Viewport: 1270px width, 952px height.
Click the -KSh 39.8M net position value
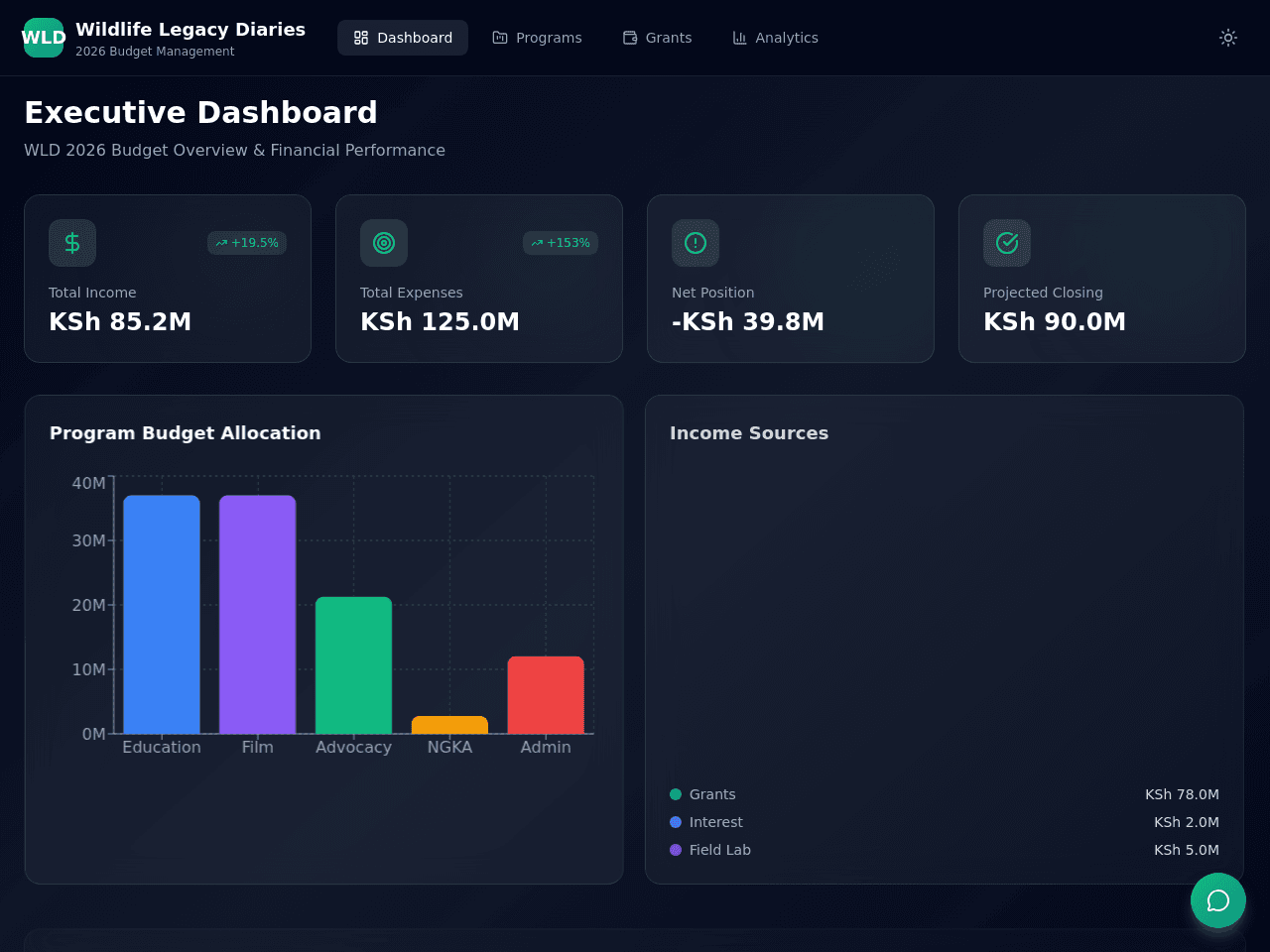click(x=748, y=321)
